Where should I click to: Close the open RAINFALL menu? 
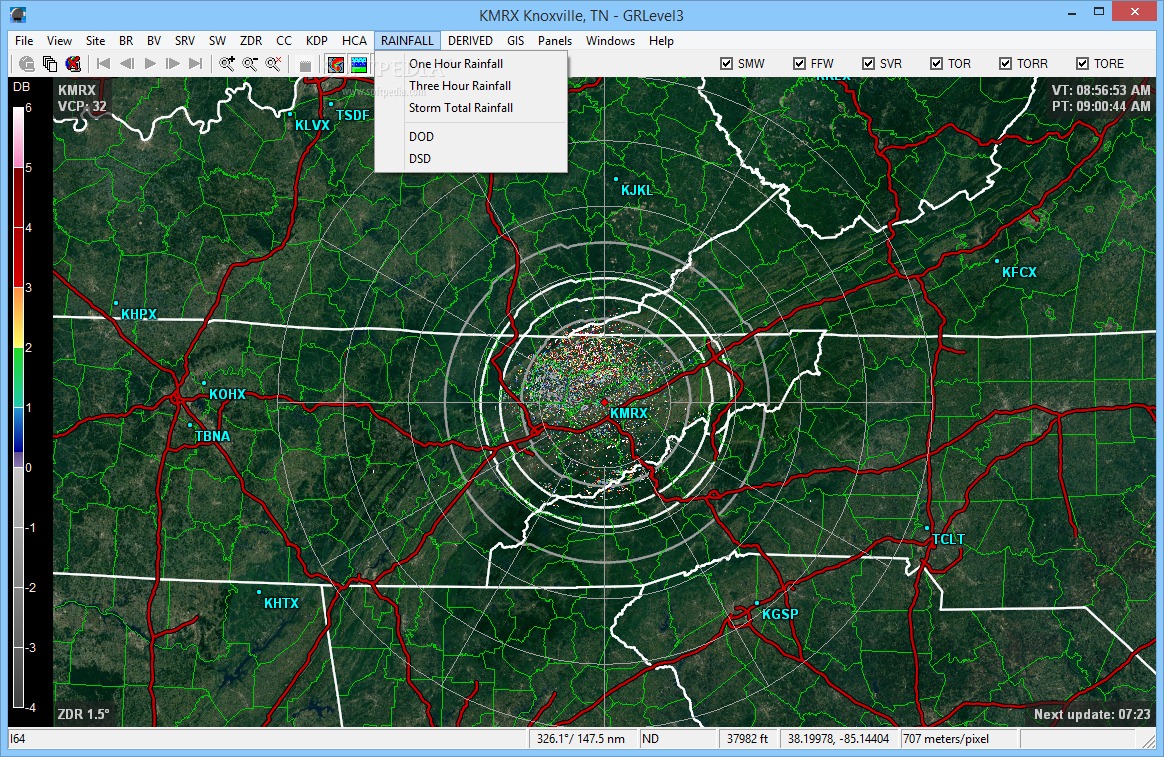pos(408,41)
